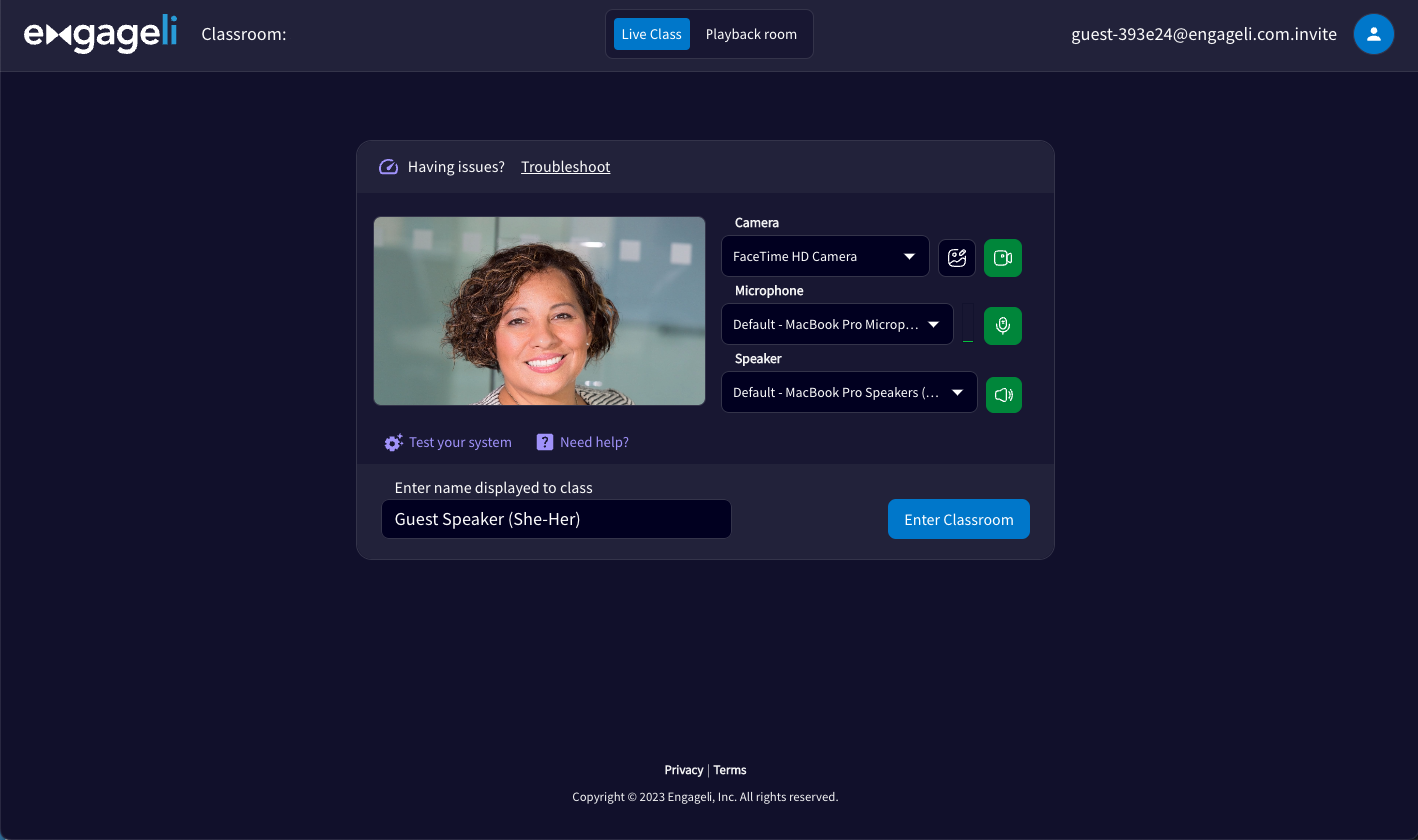Click Enter name displayed to class label
The image size is (1418, 840).
point(494,488)
